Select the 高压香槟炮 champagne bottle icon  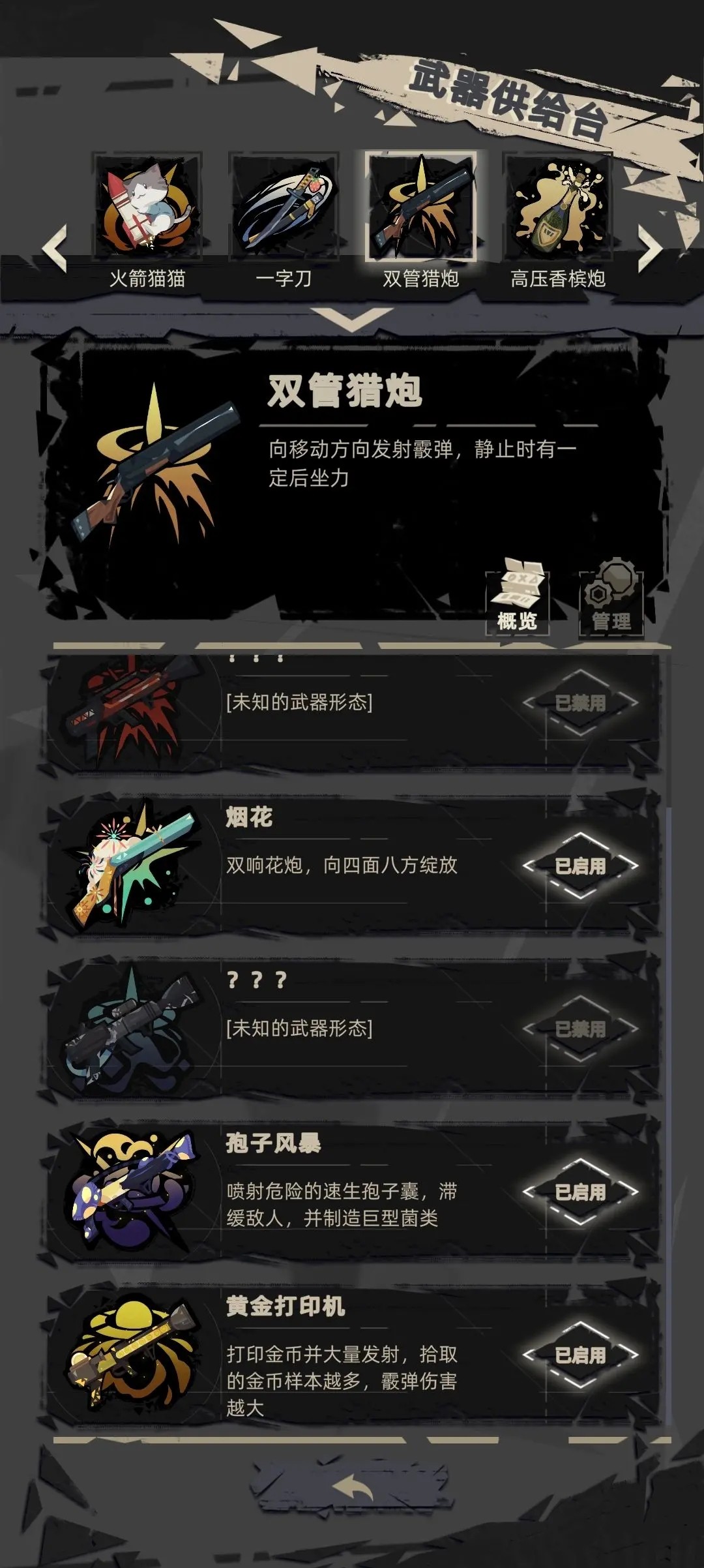click(x=557, y=207)
